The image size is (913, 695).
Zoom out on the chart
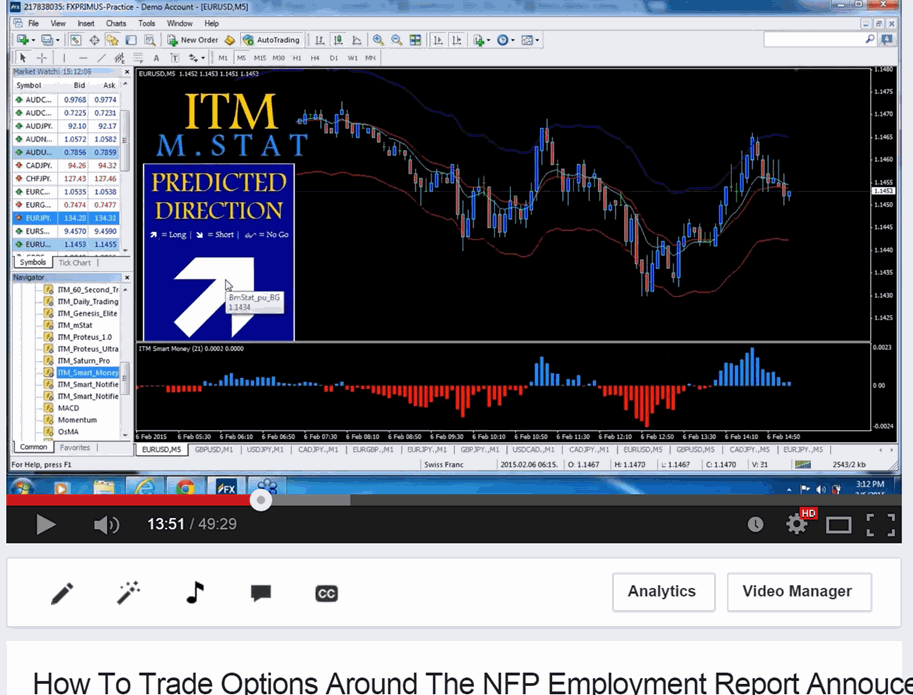point(397,40)
